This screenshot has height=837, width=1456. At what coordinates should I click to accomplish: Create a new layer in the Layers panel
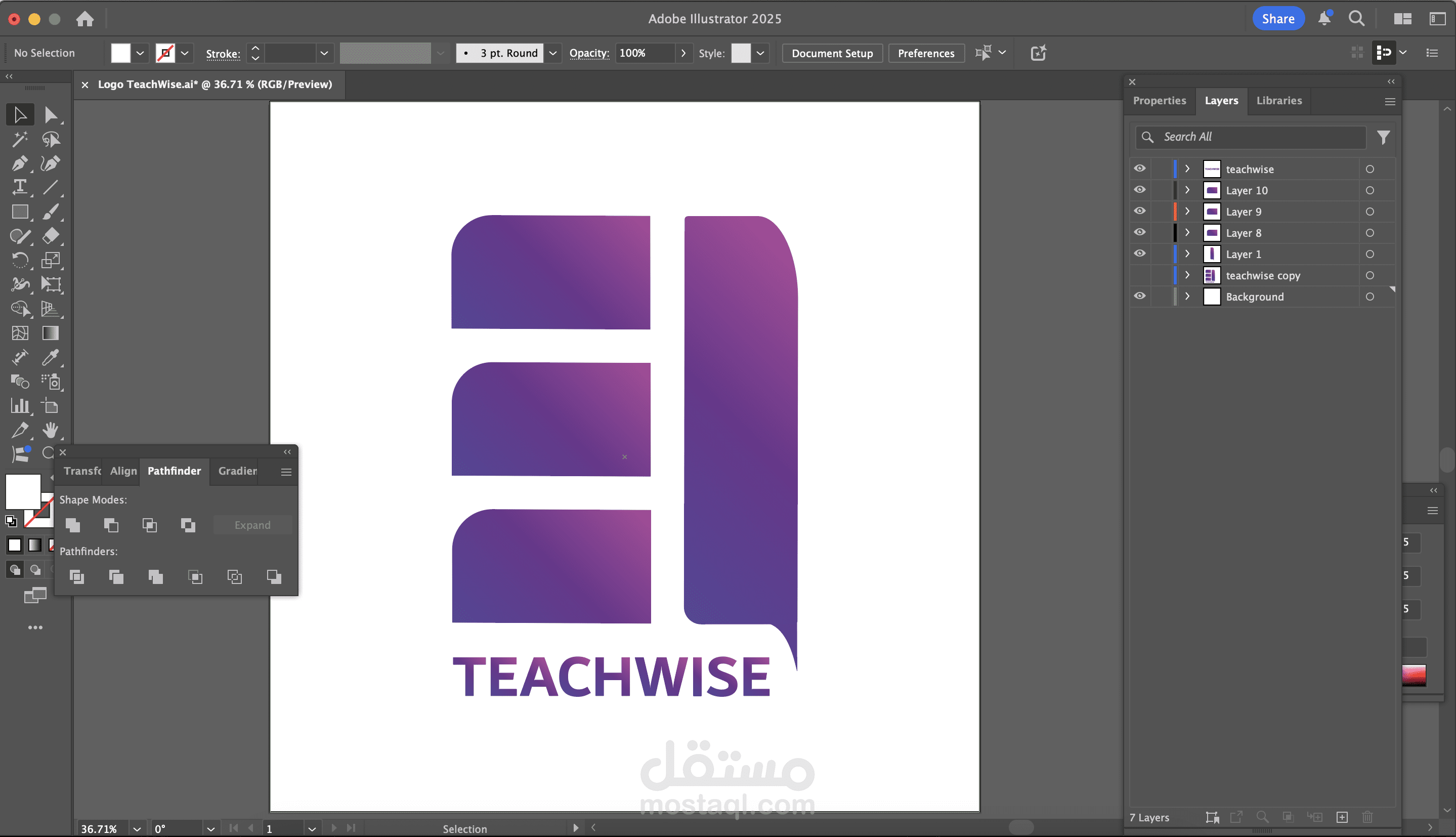point(1342,817)
